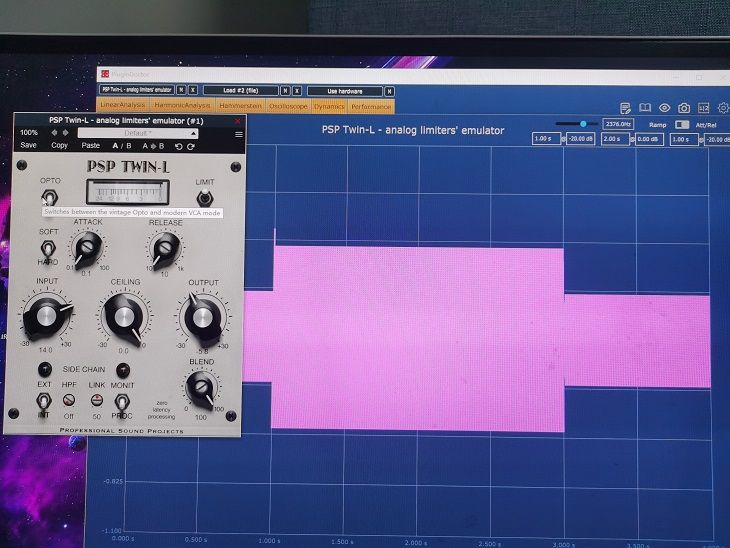Open the notes icon in the top toolbar
The width and height of the screenshot is (730, 548).
[x=625, y=107]
